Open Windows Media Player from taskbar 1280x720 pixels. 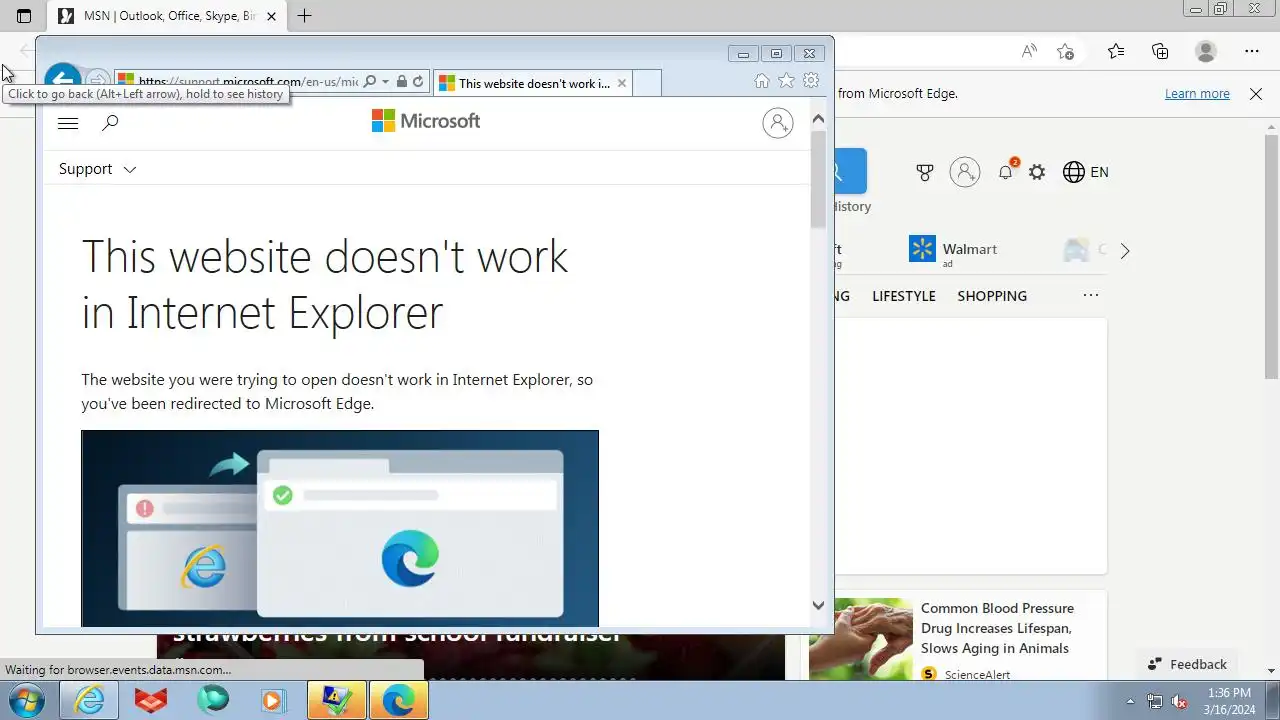tap(274, 700)
